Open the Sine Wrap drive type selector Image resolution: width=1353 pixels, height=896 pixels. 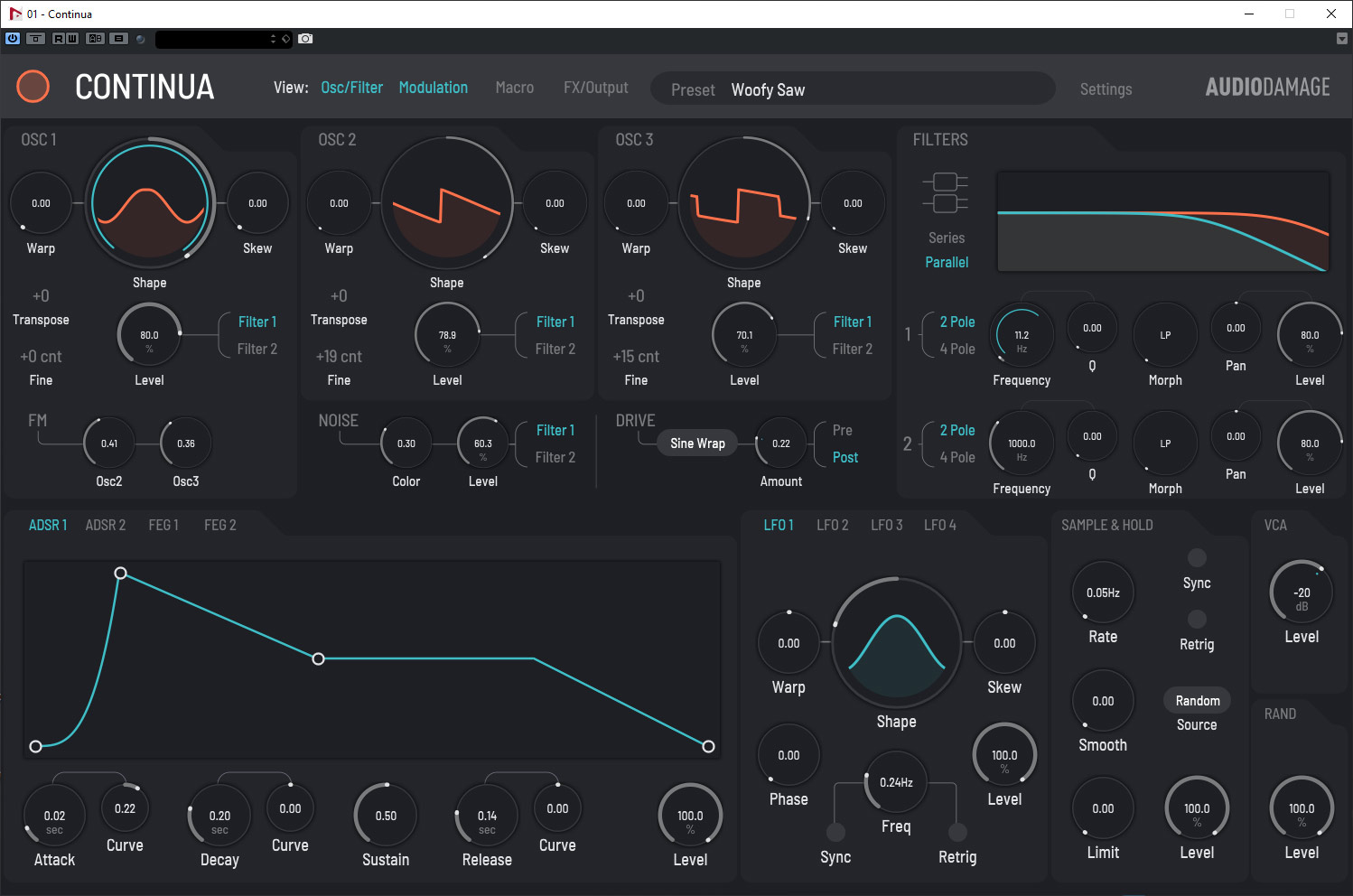(x=697, y=443)
